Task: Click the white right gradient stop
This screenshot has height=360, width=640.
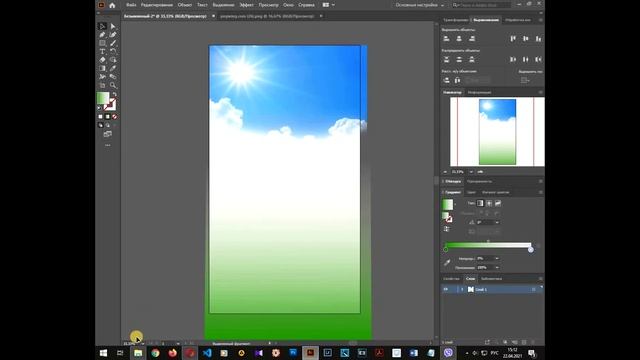Action: coord(531,249)
